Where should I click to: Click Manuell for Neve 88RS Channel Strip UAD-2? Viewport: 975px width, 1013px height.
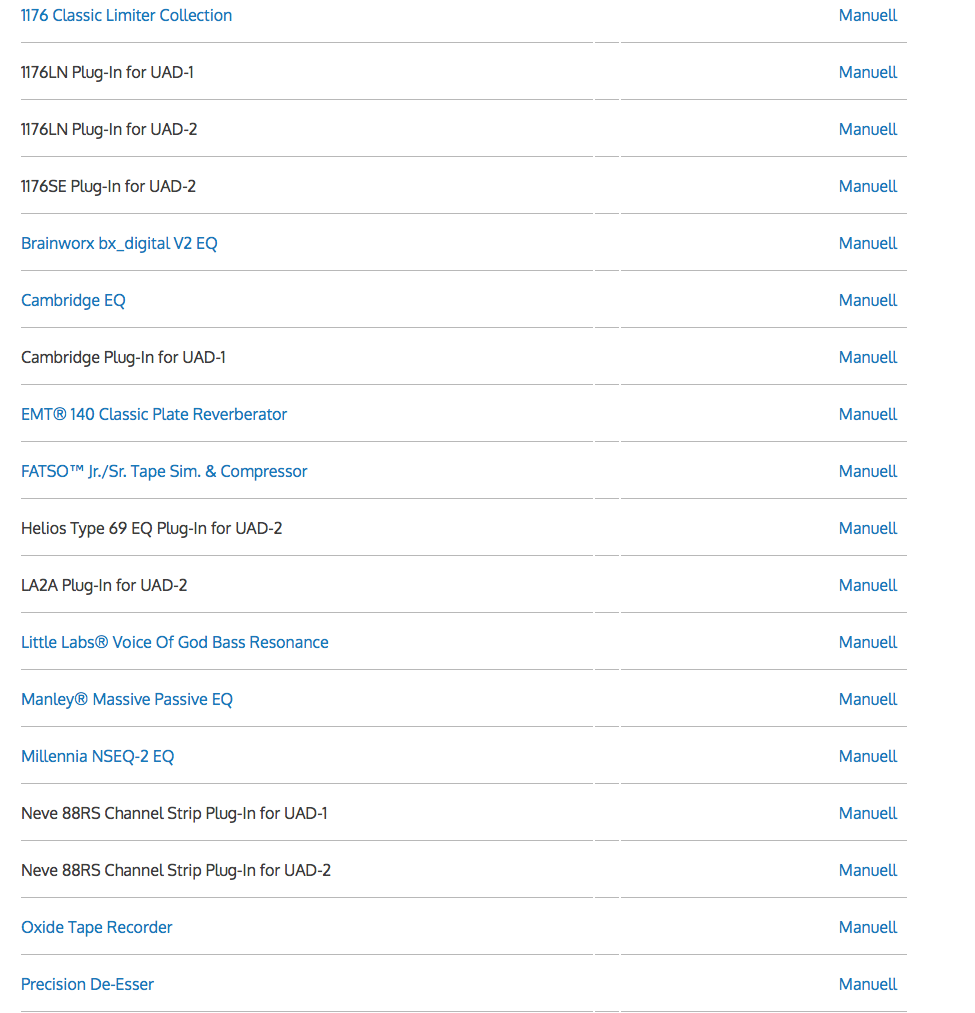(867, 870)
